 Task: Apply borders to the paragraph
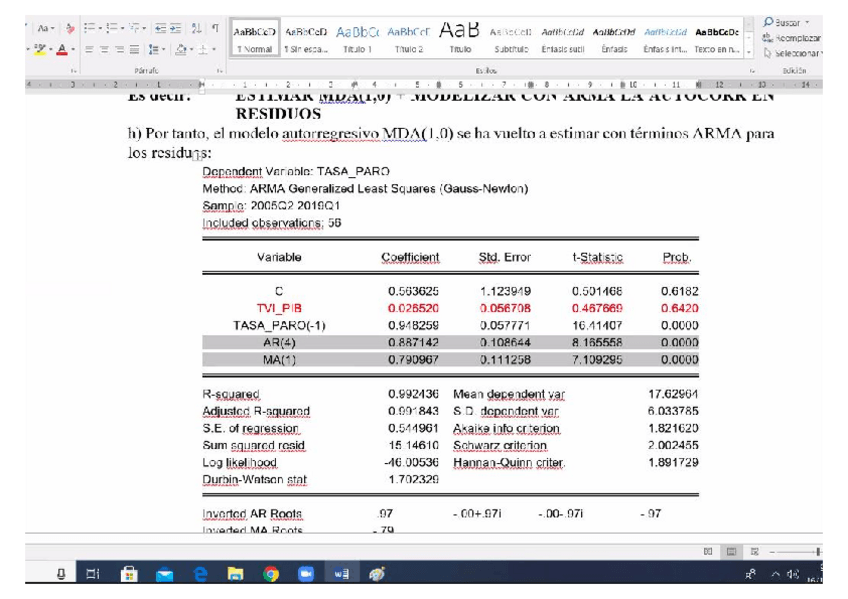(203, 50)
